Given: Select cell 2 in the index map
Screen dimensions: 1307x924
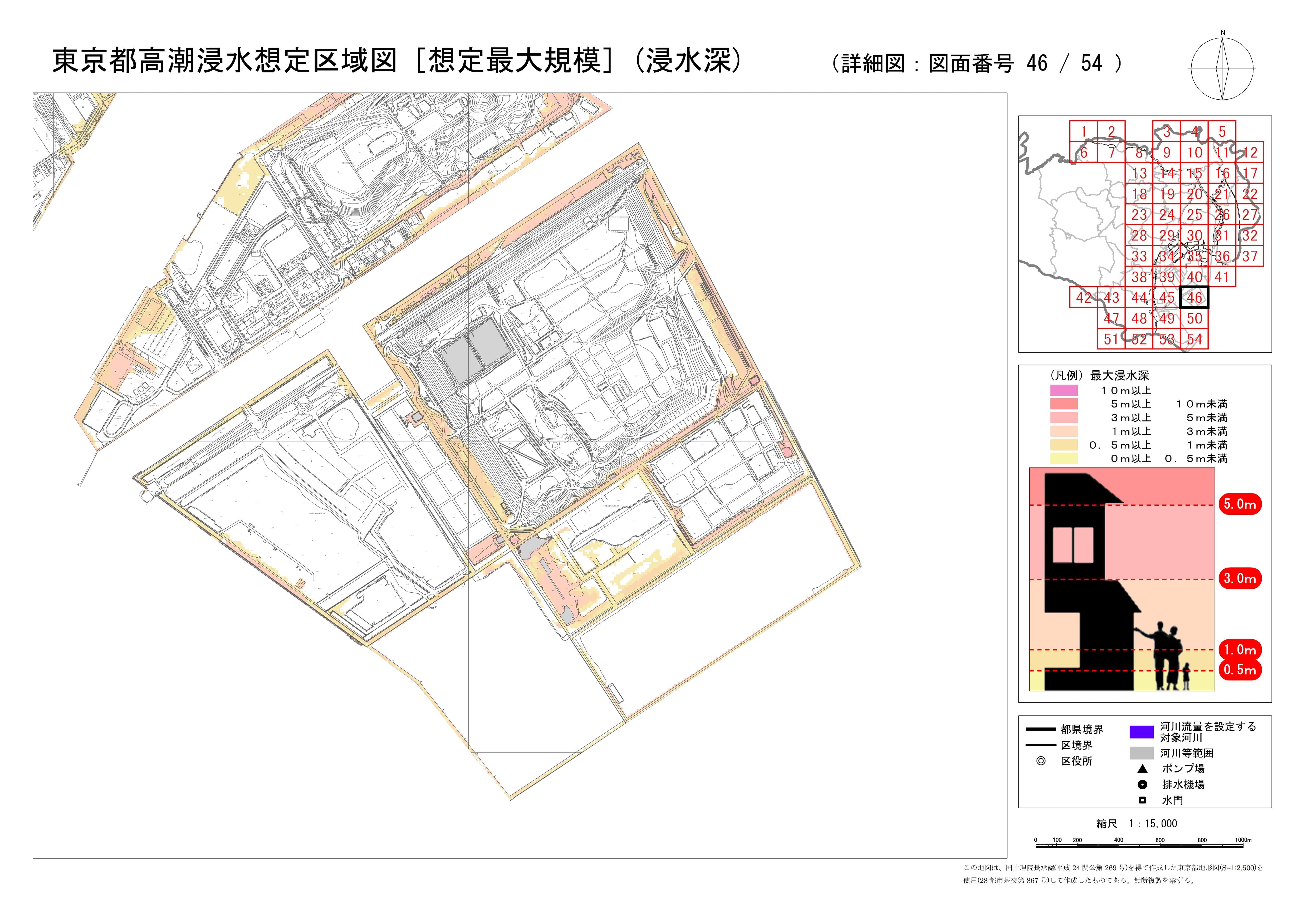Looking at the screenshot, I should pyautogui.click(x=1111, y=131).
